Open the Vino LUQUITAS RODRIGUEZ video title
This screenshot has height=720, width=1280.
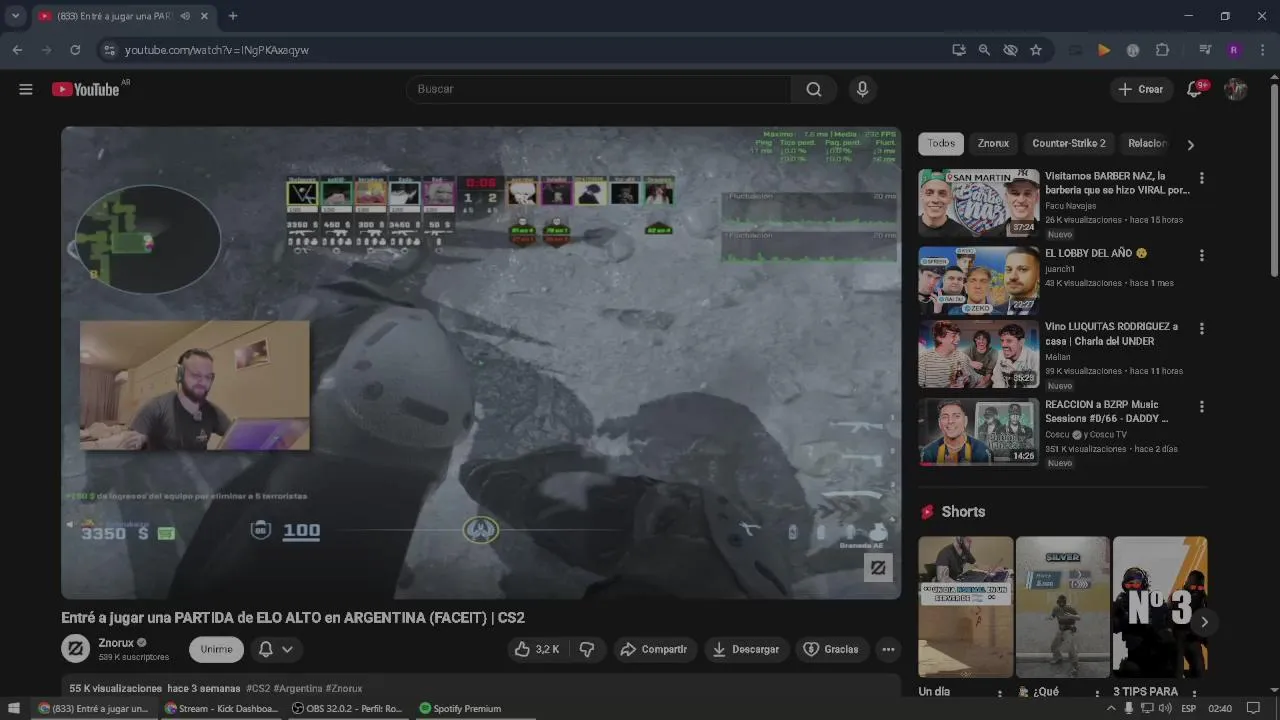[x=1112, y=334]
